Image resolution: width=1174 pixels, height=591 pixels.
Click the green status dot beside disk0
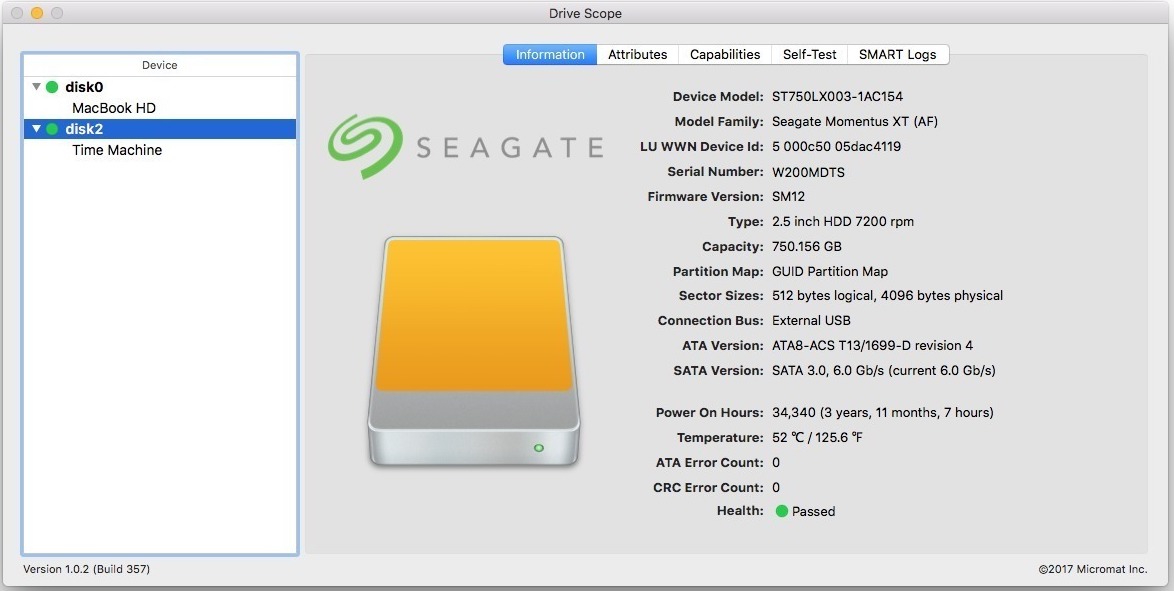coord(52,87)
